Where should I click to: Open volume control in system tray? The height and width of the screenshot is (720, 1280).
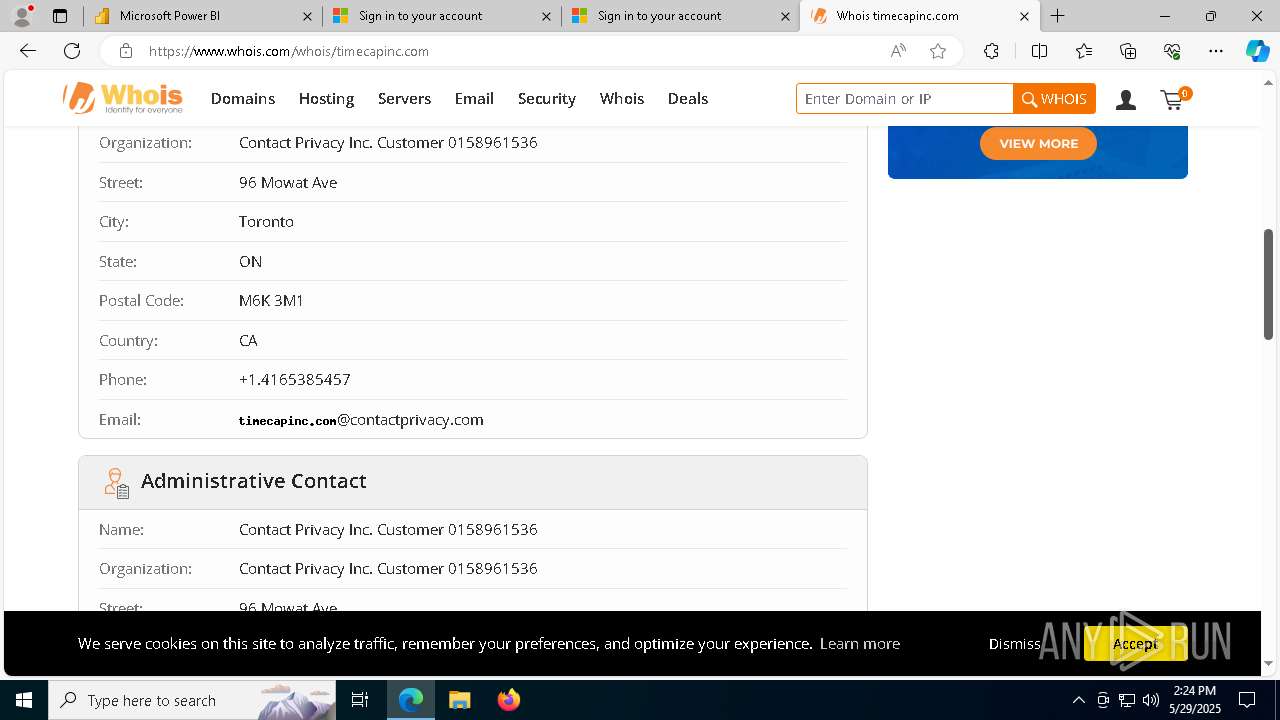click(1151, 700)
